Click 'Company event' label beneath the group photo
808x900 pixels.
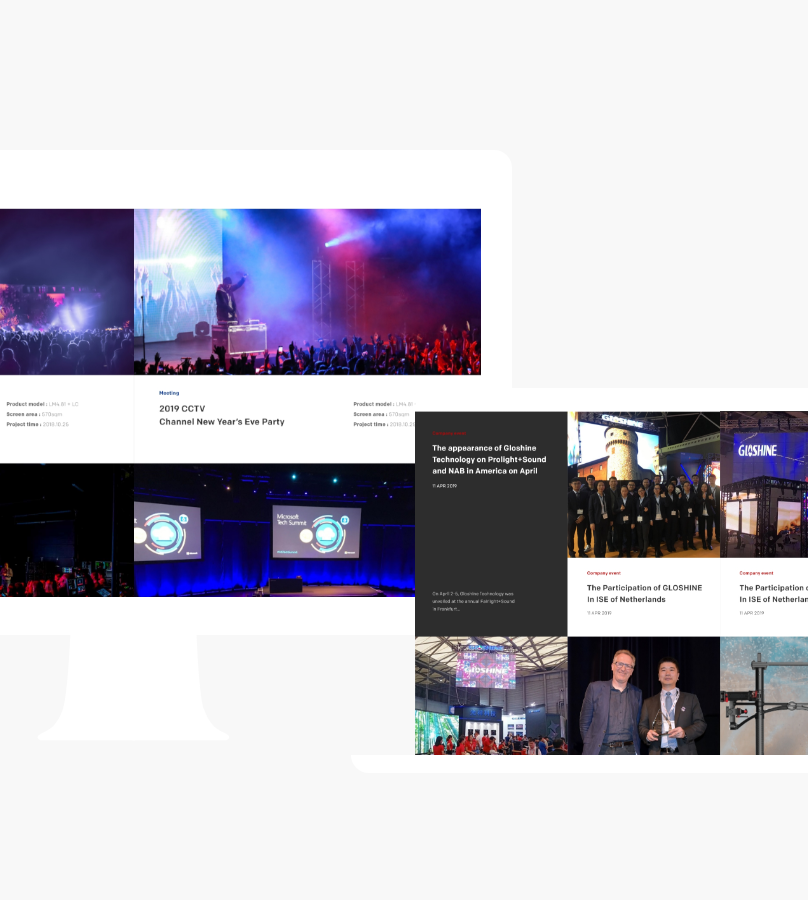pos(604,573)
